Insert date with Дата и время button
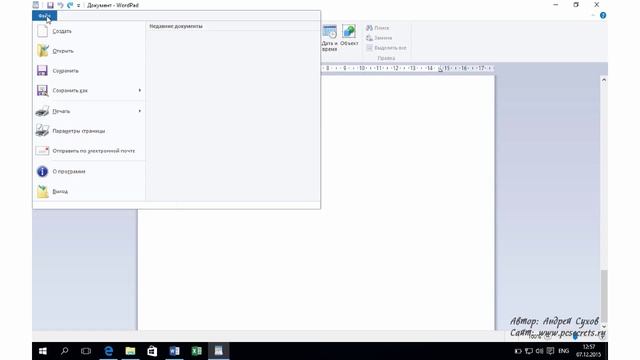The image size is (640, 360). 329,38
